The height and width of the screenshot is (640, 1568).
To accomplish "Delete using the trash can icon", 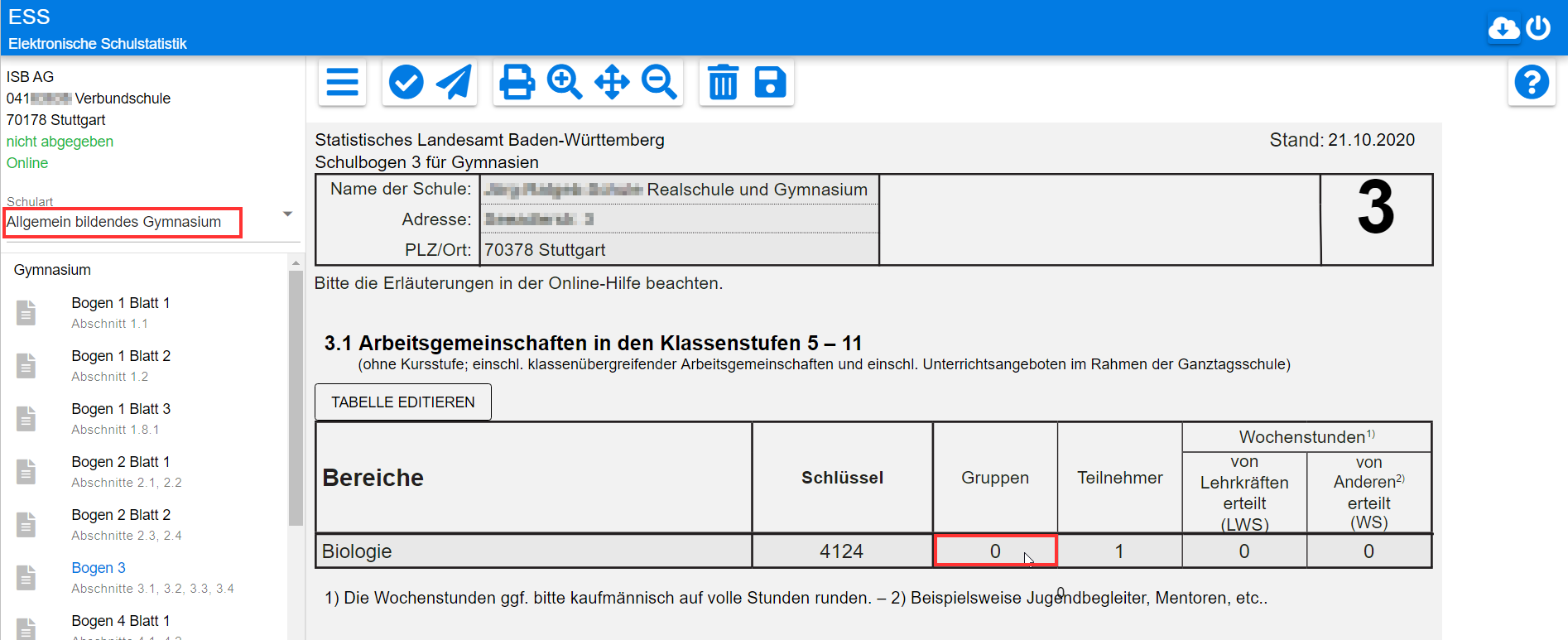I will [x=723, y=82].
